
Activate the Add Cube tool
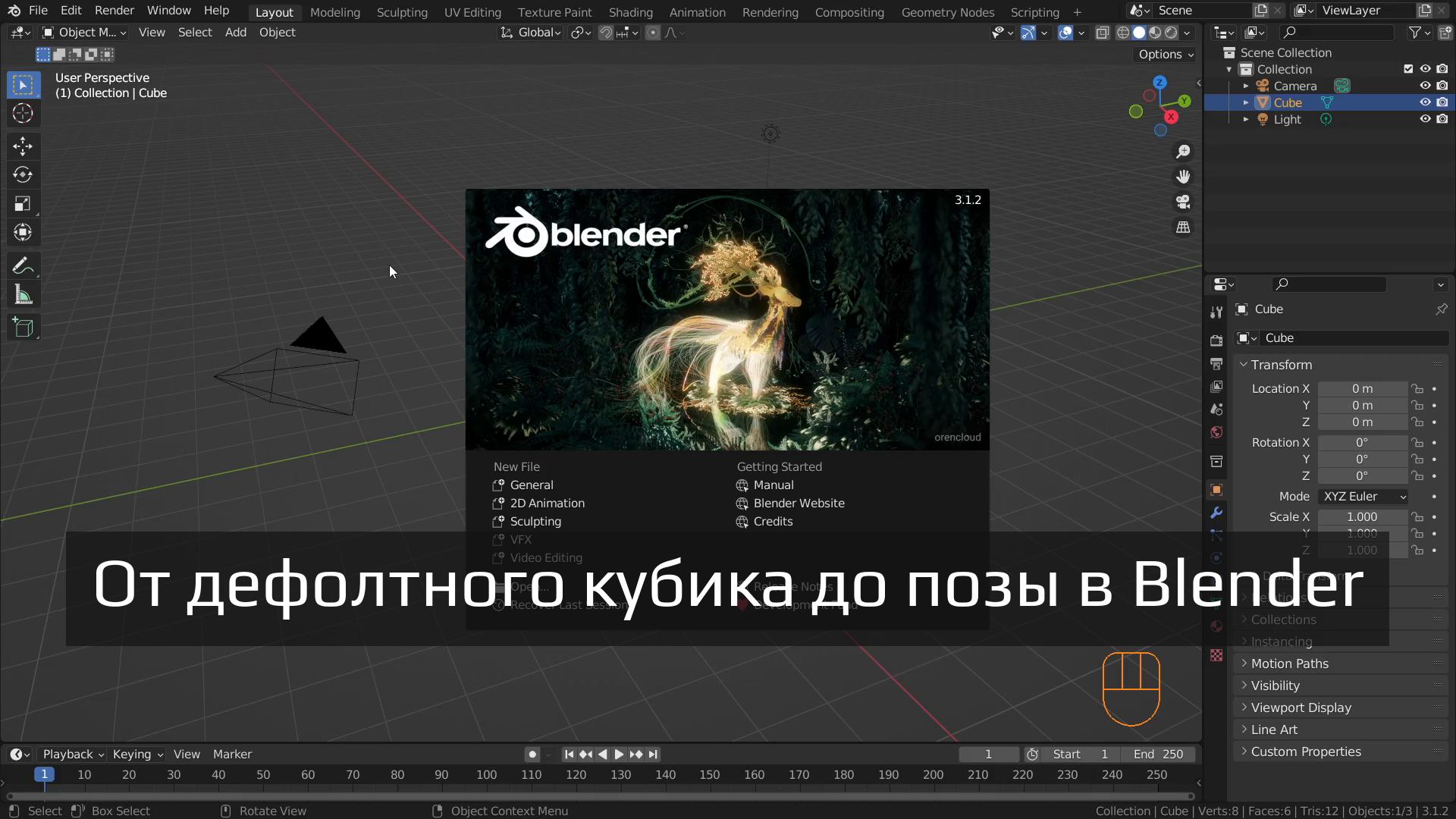pyautogui.click(x=24, y=327)
